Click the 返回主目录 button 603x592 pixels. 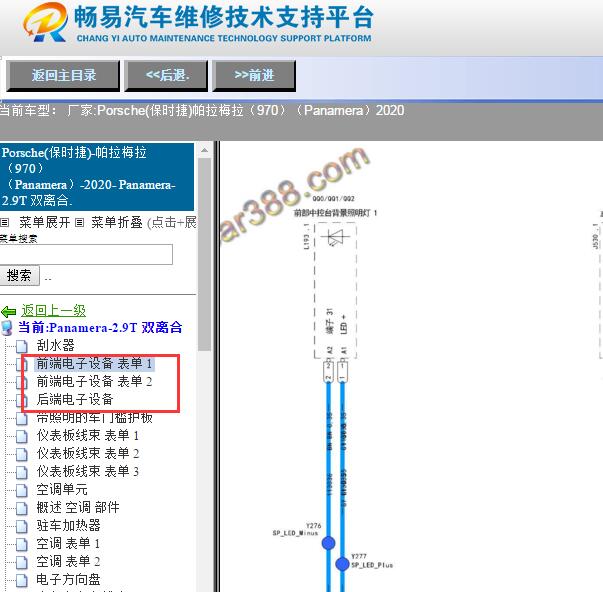[63, 75]
